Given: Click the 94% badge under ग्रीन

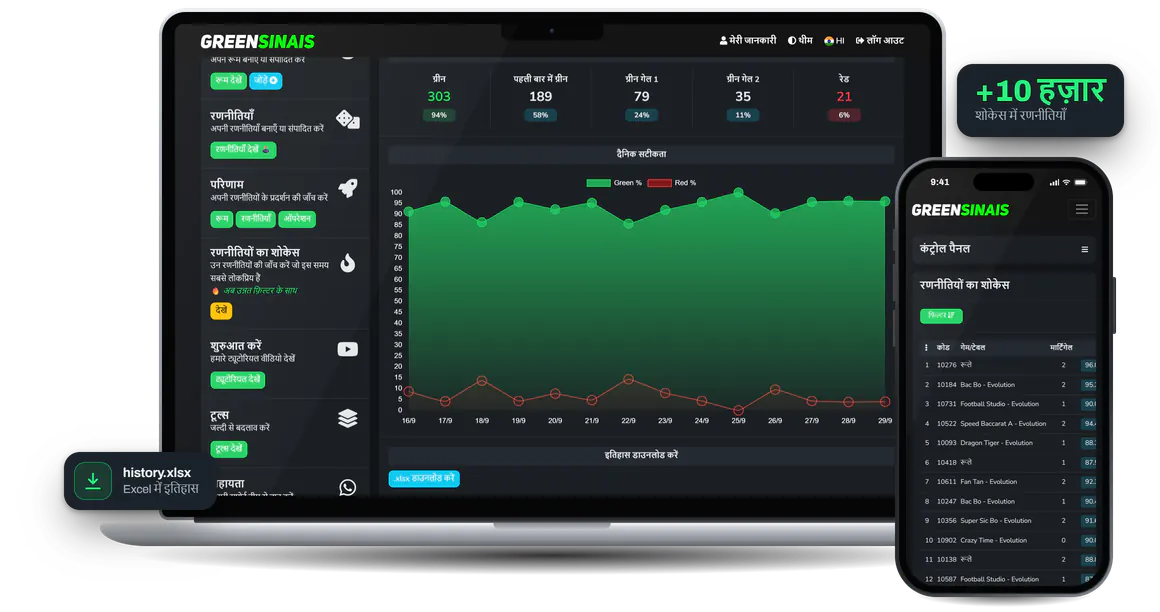Looking at the screenshot, I should click(439, 115).
